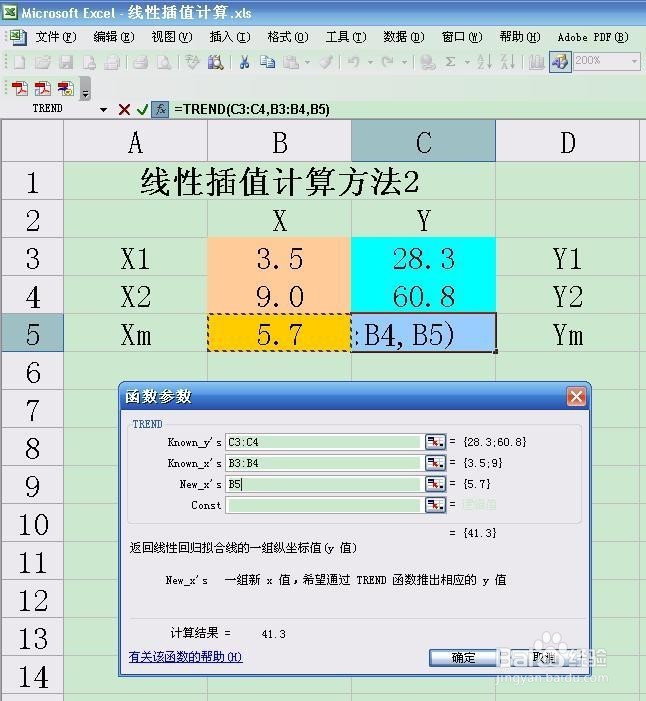
Task: Click the New_x's input field
Action: pyautogui.click(x=324, y=484)
